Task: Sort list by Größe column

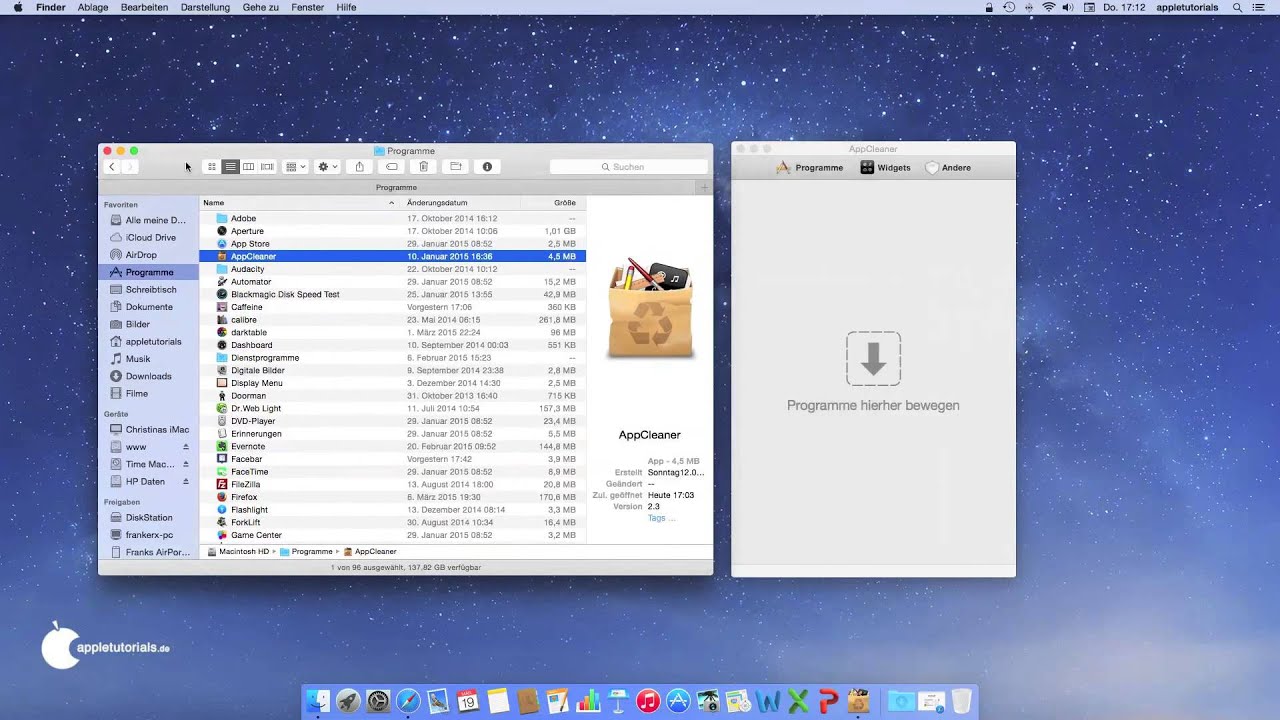Action: (552, 203)
